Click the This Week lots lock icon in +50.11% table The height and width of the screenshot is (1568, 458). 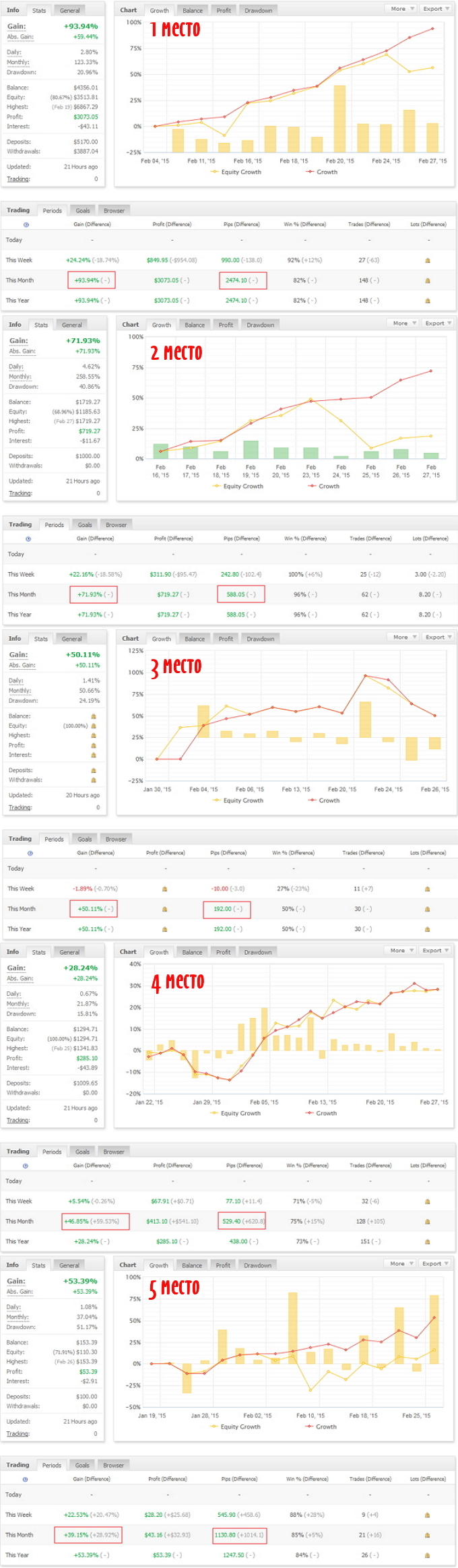point(428,889)
